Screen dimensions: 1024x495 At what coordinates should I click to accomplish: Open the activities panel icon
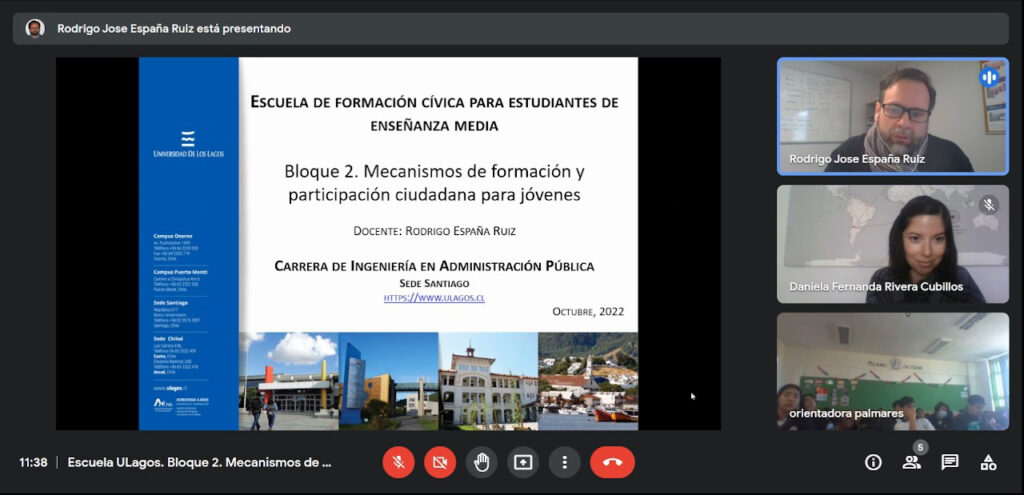(988, 462)
